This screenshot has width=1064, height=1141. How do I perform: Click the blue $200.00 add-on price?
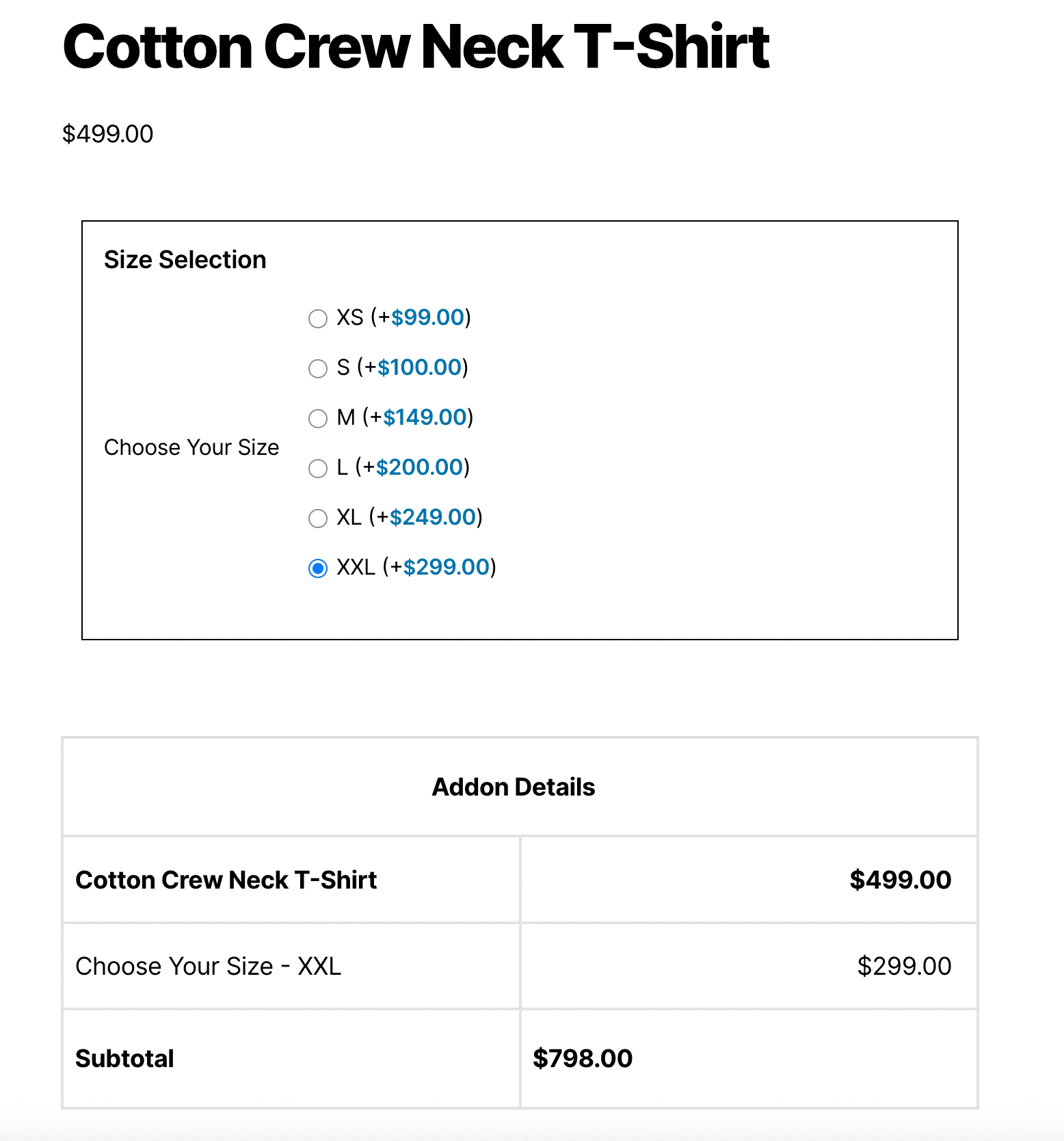(x=419, y=467)
